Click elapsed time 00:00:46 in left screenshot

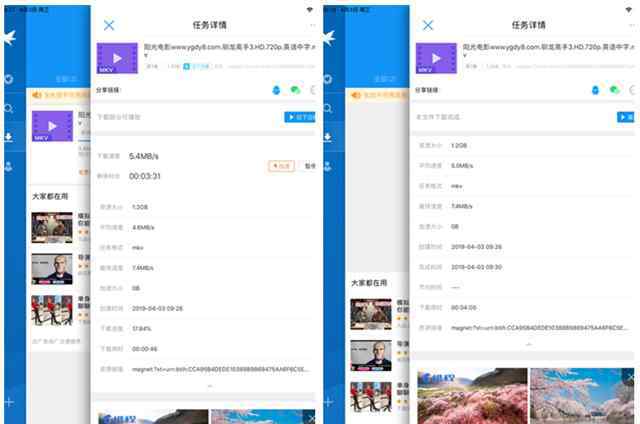pos(144,349)
